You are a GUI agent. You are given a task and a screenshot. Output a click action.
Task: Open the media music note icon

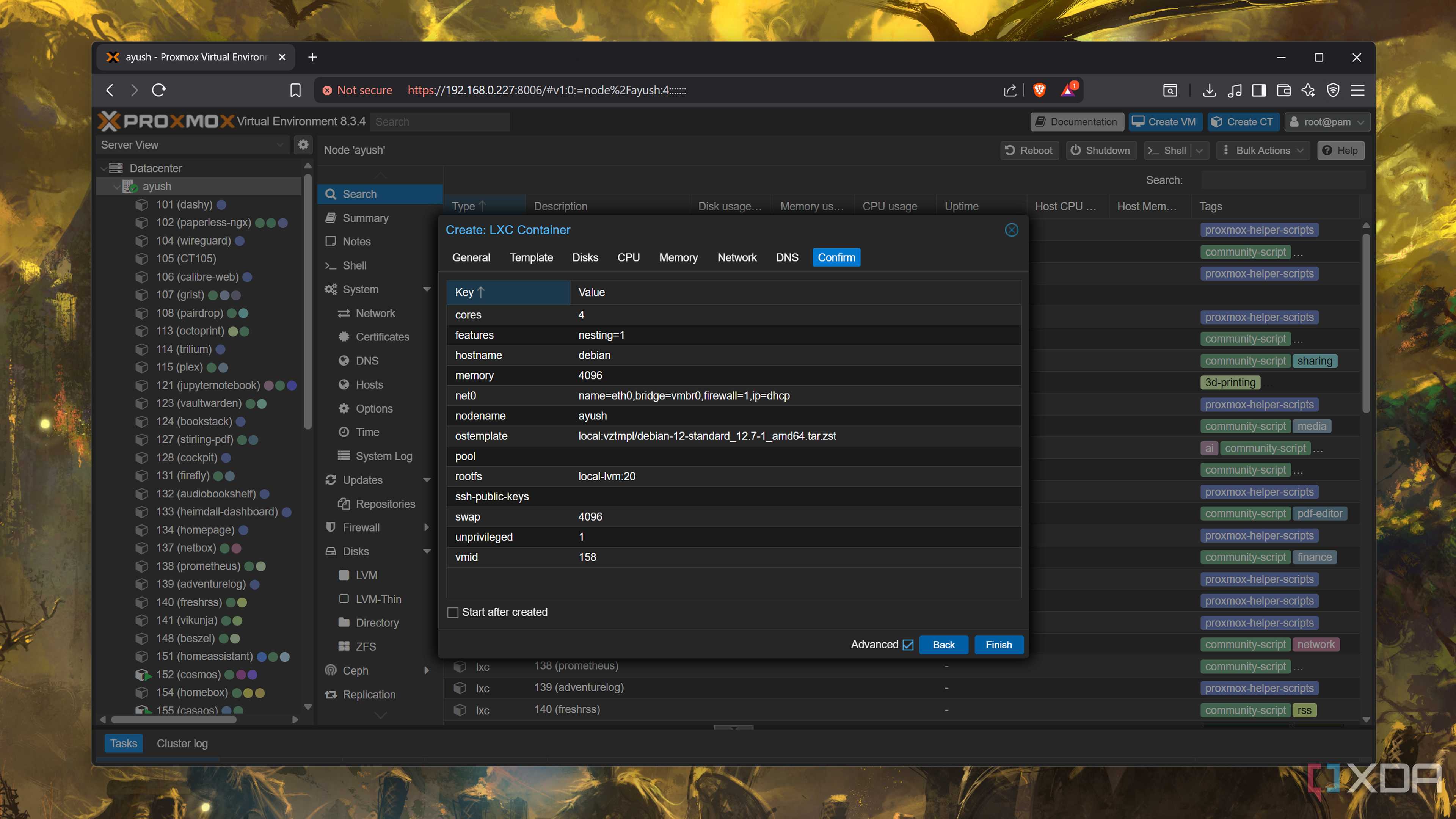pyautogui.click(x=1235, y=91)
